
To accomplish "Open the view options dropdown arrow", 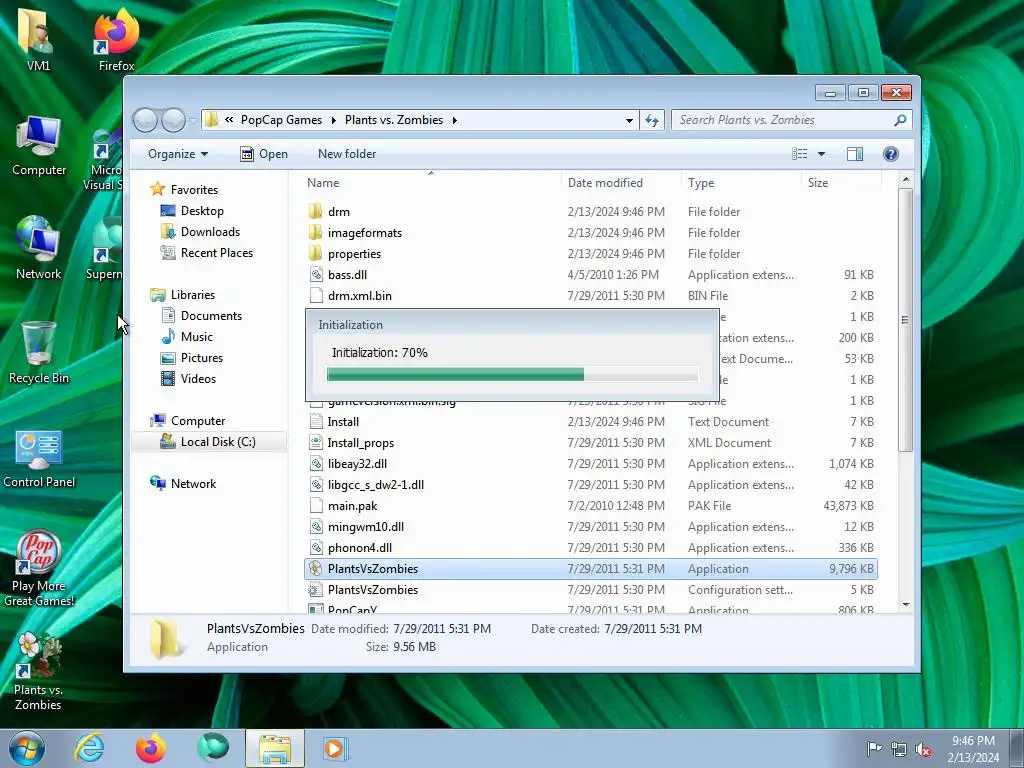I will pos(822,154).
